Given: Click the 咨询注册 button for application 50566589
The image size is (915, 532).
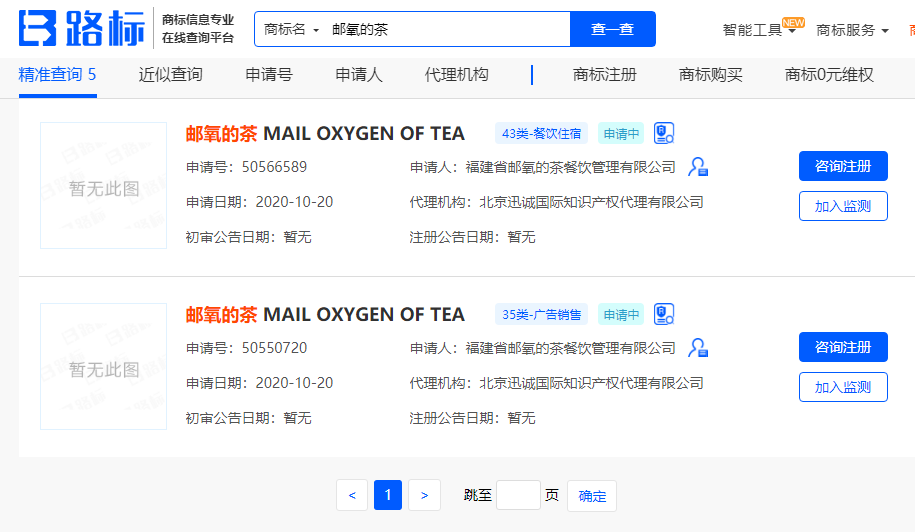Looking at the screenshot, I should [x=843, y=166].
